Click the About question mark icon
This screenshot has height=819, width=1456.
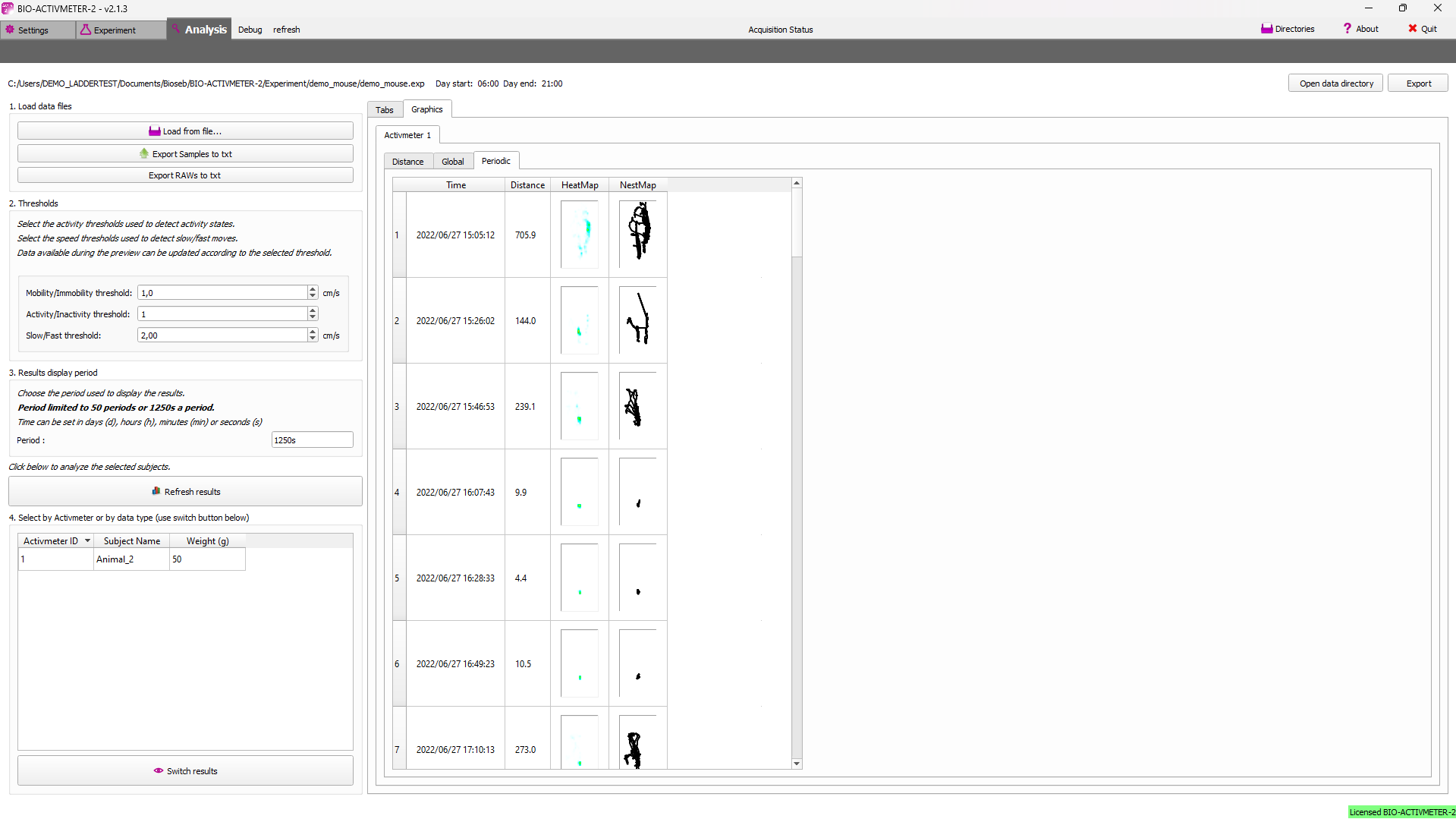click(x=1348, y=29)
